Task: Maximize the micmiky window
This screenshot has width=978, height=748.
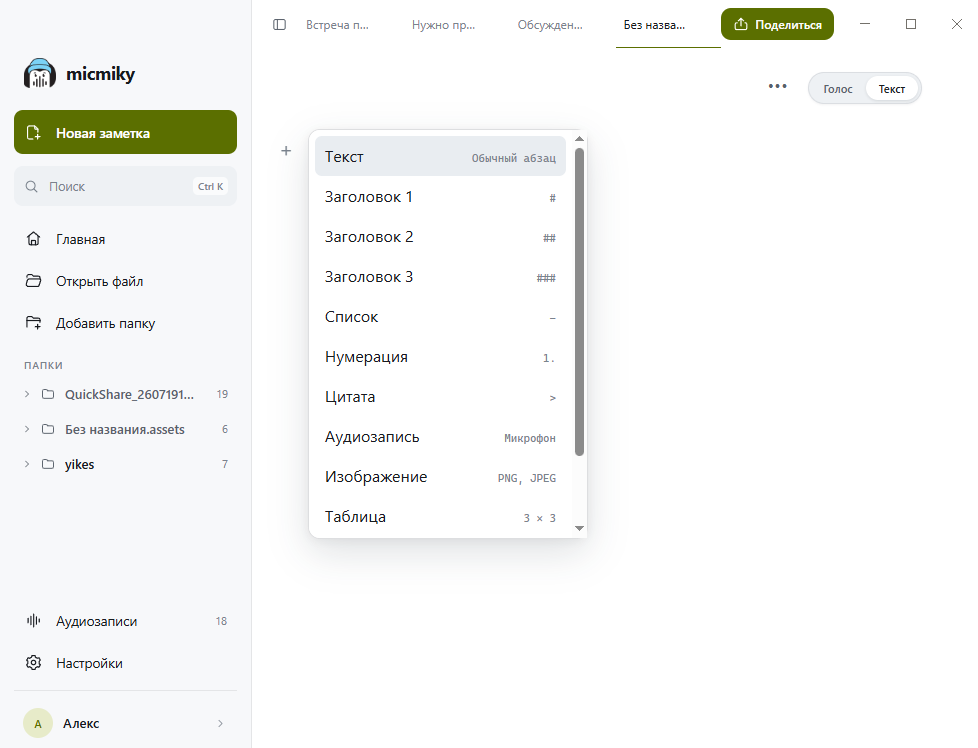Action: coord(911,24)
